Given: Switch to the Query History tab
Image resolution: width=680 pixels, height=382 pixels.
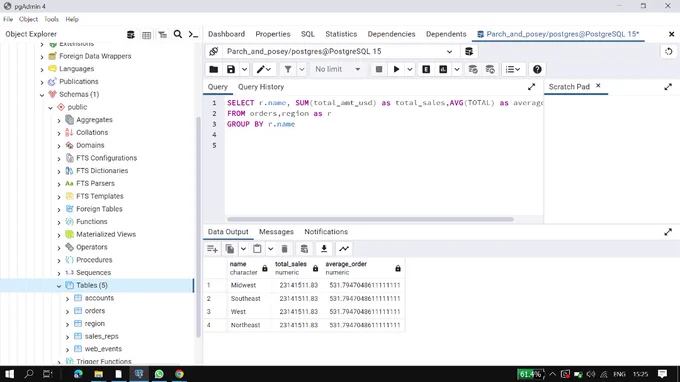Looking at the screenshot, I should 261,87.
